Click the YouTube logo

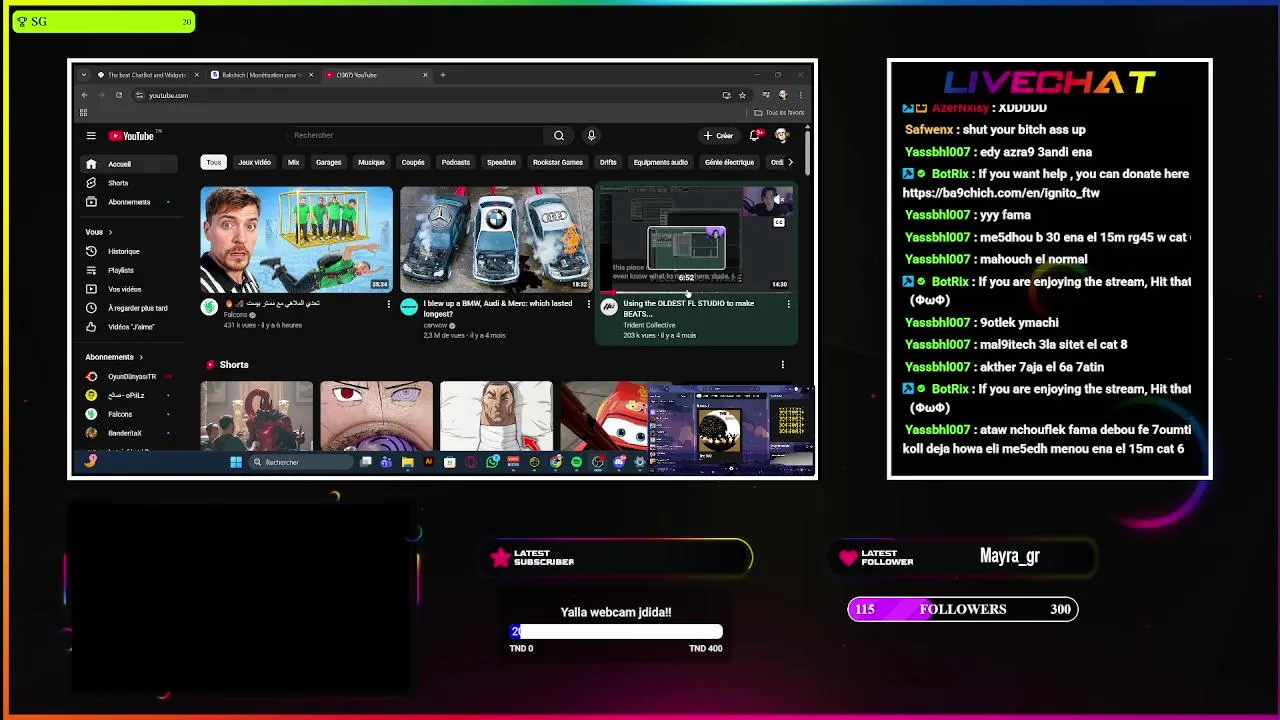point(132,136)
